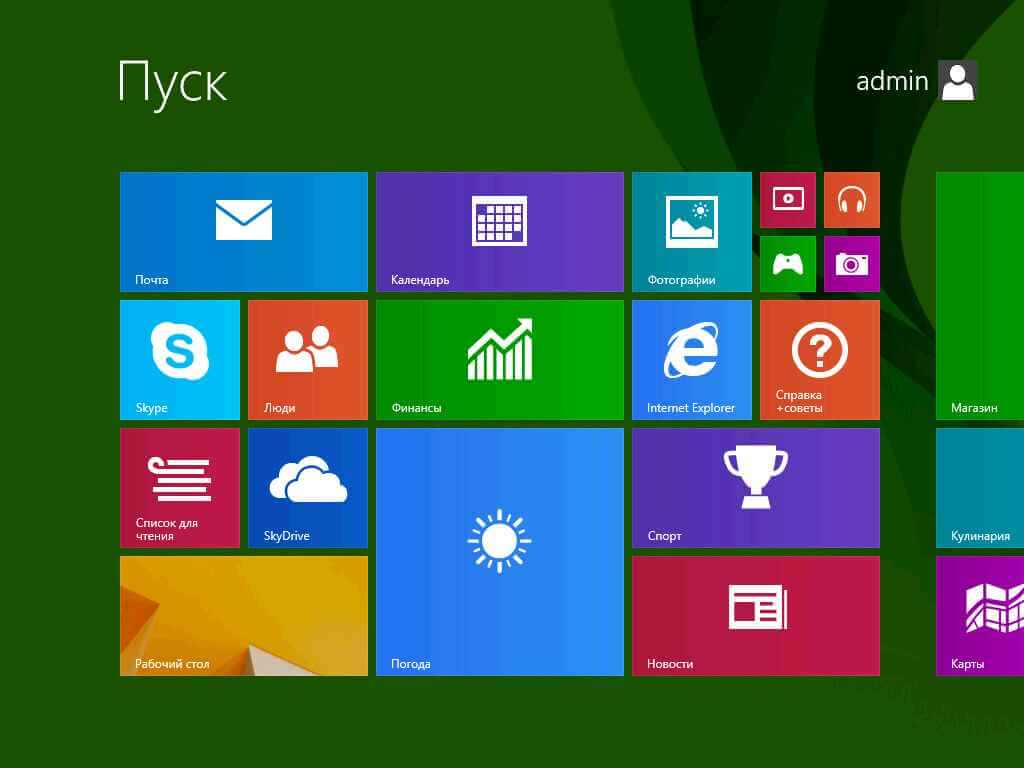Open the Справка+советы help tile
The height and width of the screenshot is (768, 1024).
pos(819,359)
